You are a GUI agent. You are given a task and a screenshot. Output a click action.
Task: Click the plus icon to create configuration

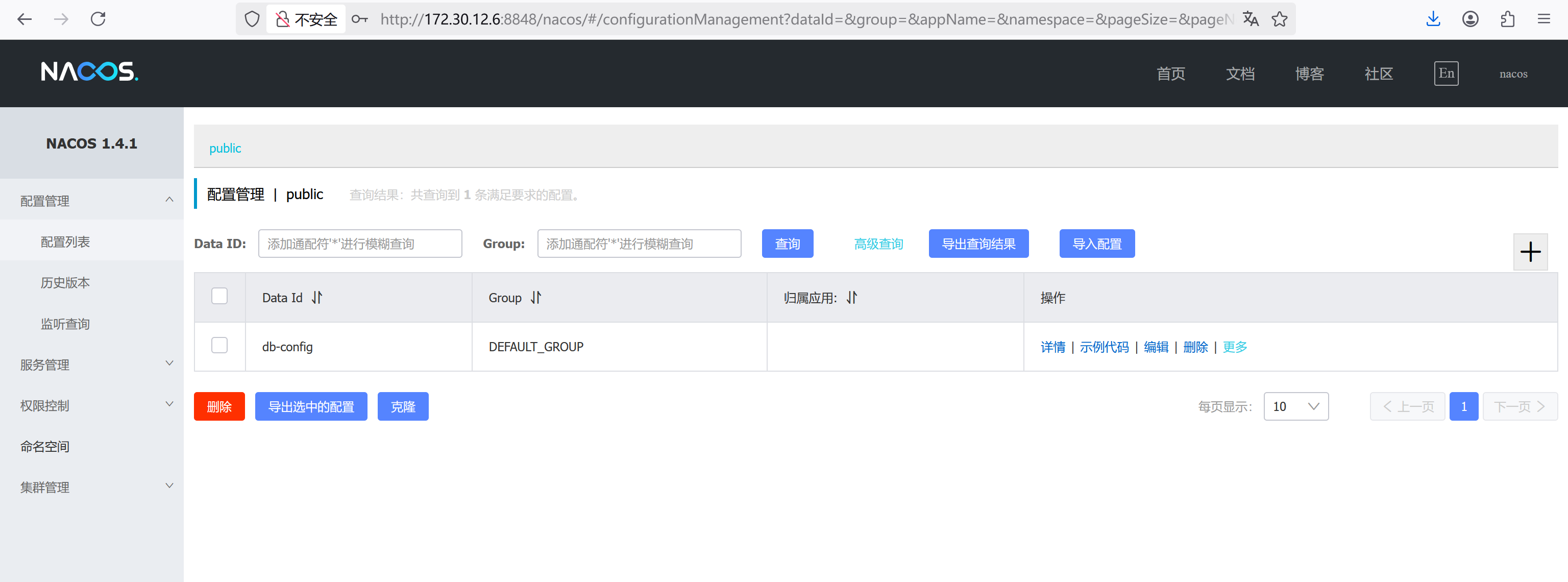tap(1530, 251)
